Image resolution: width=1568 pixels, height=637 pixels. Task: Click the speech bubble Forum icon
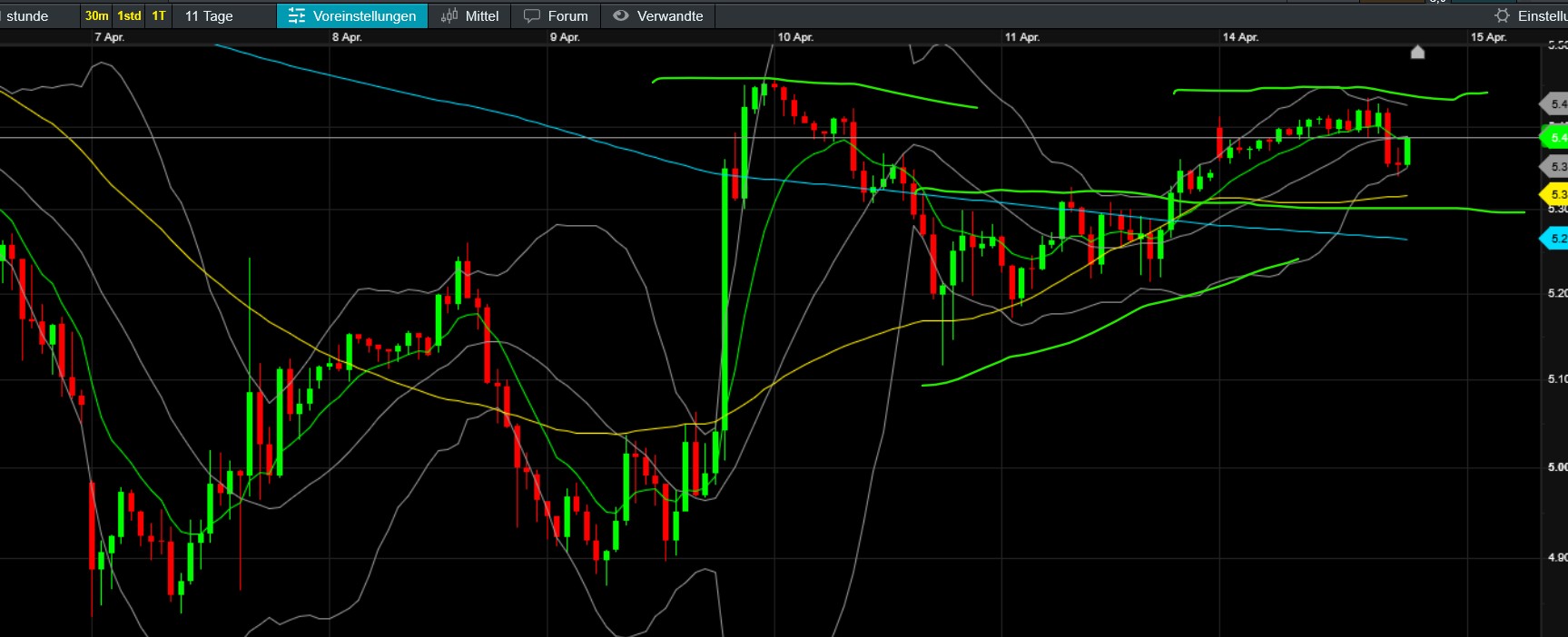[x=532, y=15]
